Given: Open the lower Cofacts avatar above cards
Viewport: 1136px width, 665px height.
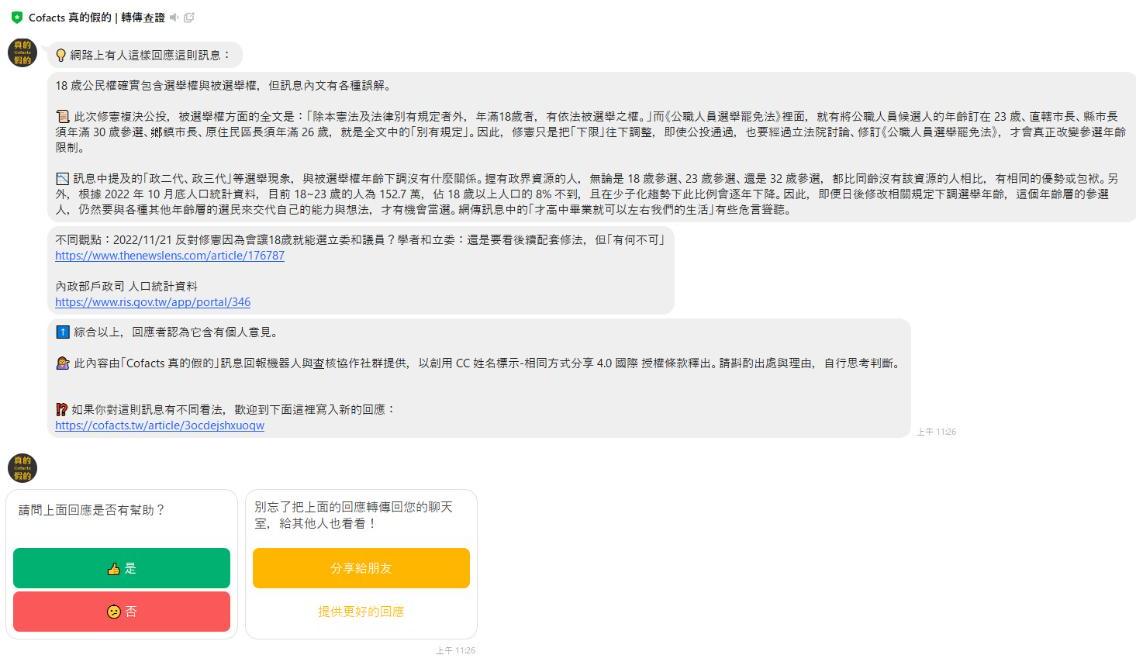Looking at the screenshot, I should [22, 467].
